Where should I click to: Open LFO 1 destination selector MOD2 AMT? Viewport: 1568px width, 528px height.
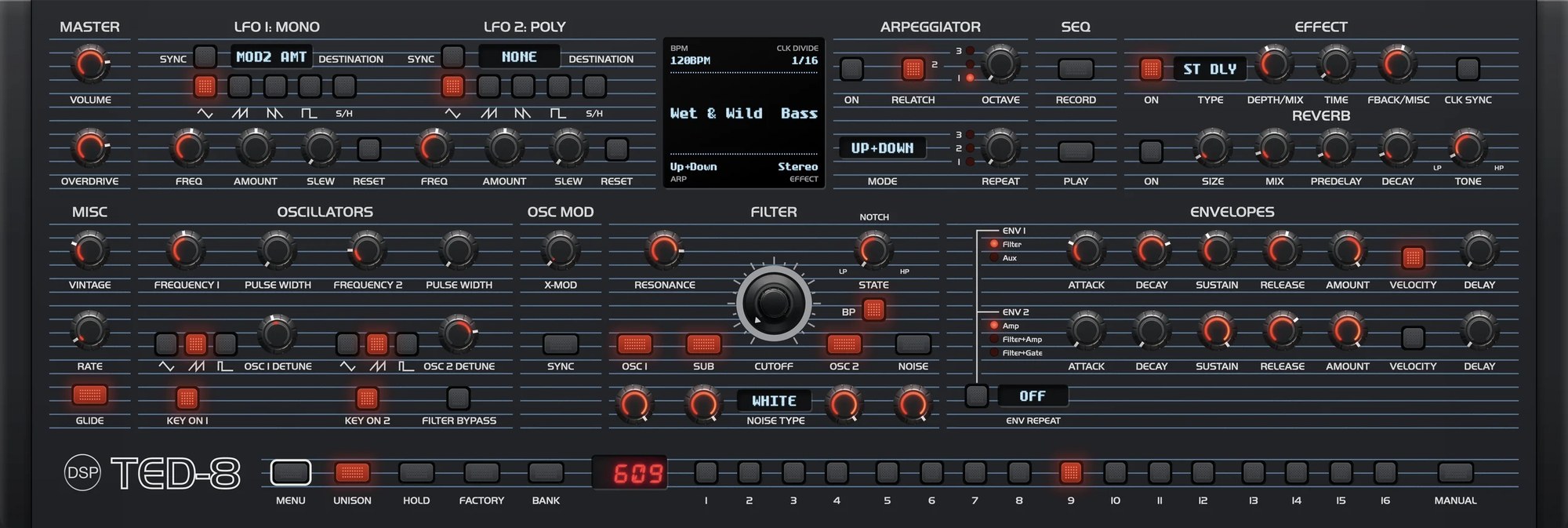(x=271, y=56)
